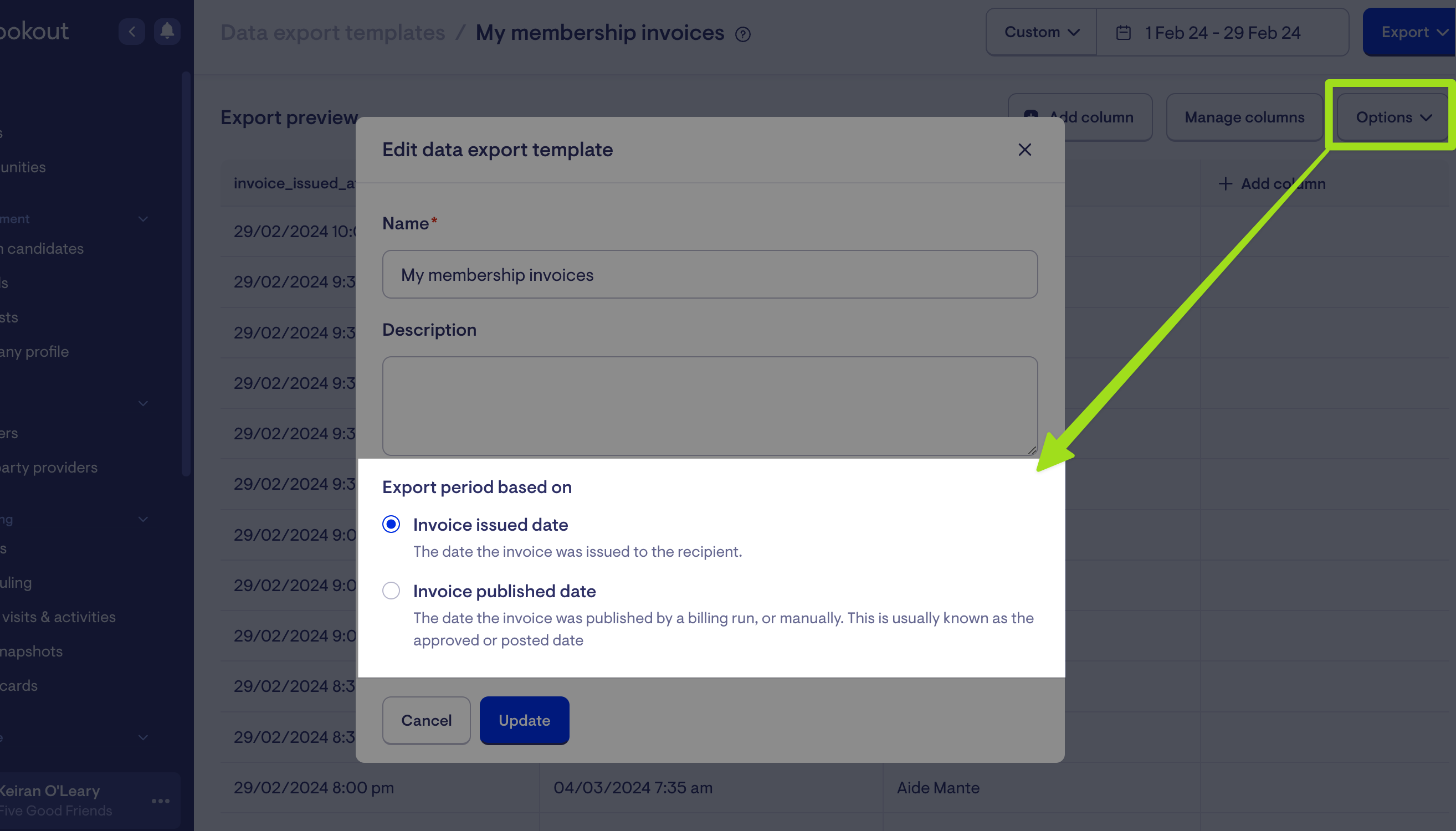Open the Options dropdown
Screen dimensions: 1456x831
[1393, 117]
